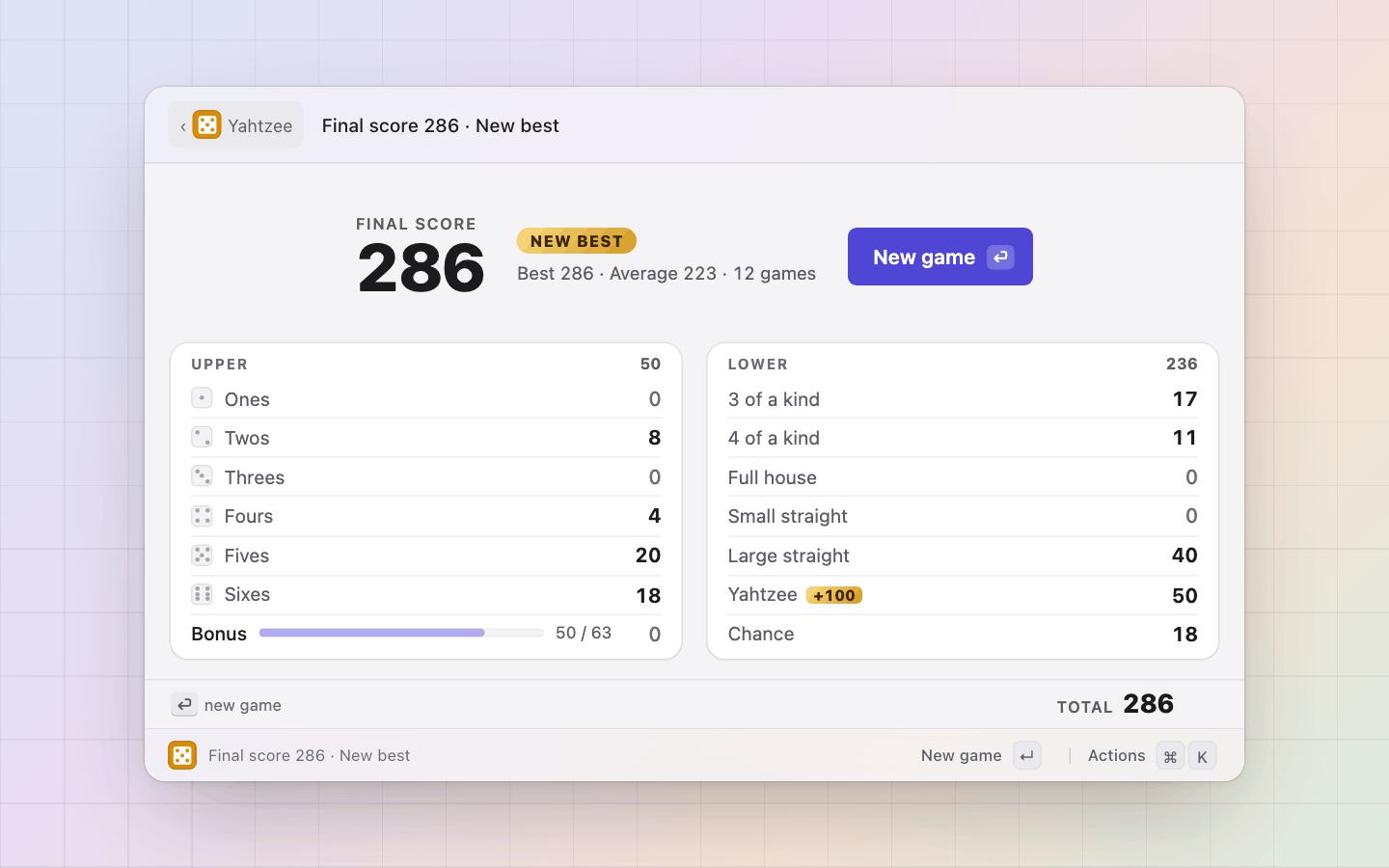Click the lower section subtotal 236
The image size is (1389, 868).
click(1182, 364)
